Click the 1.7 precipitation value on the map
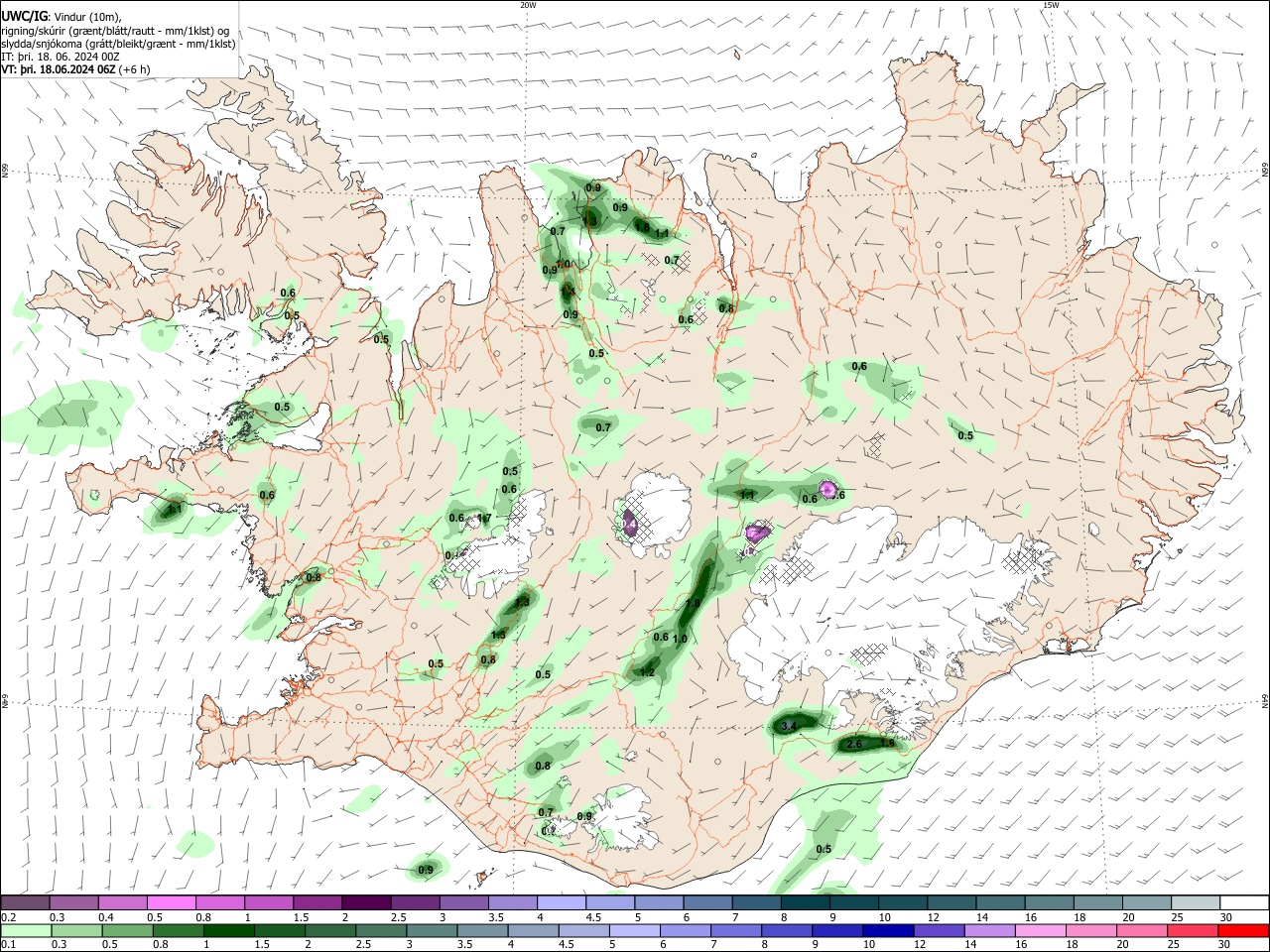 tap(484, 518)
